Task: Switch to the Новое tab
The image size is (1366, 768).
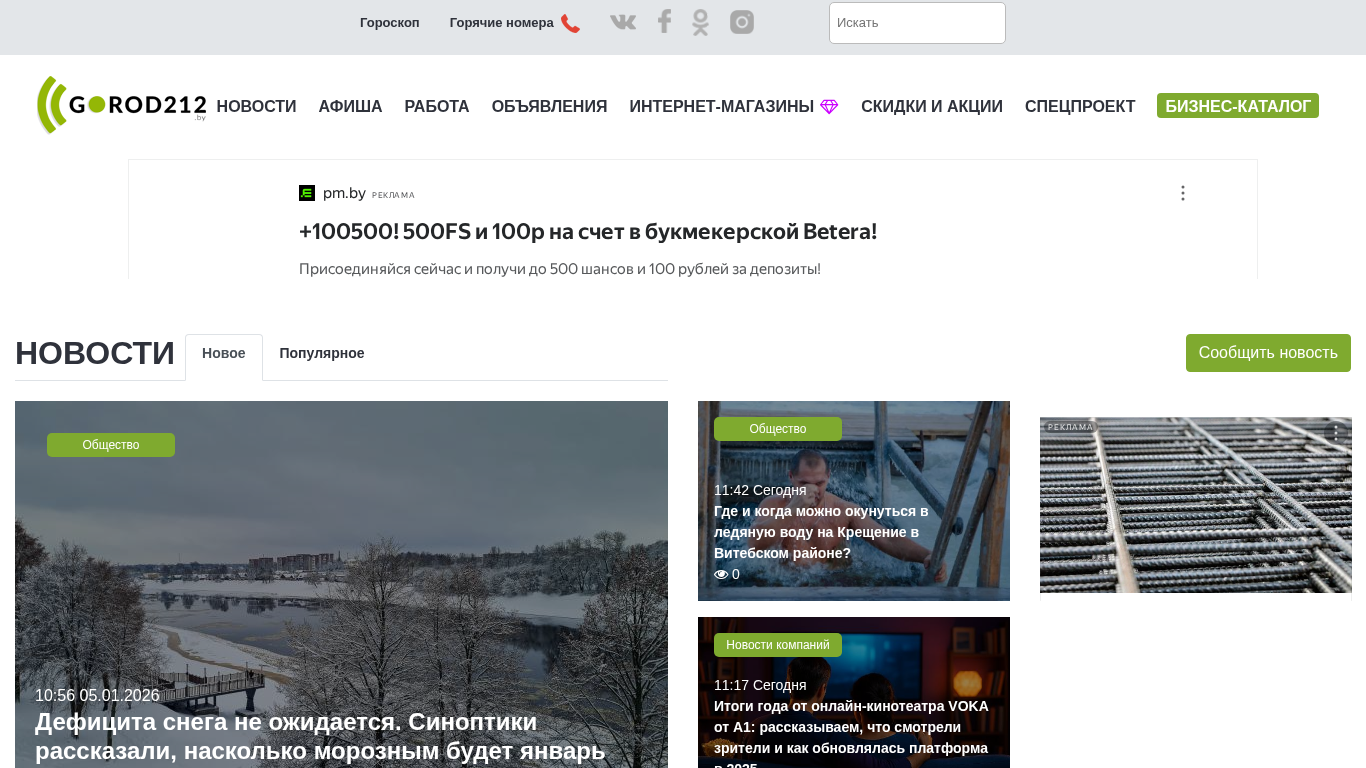Action: click(x=224, y=354)
